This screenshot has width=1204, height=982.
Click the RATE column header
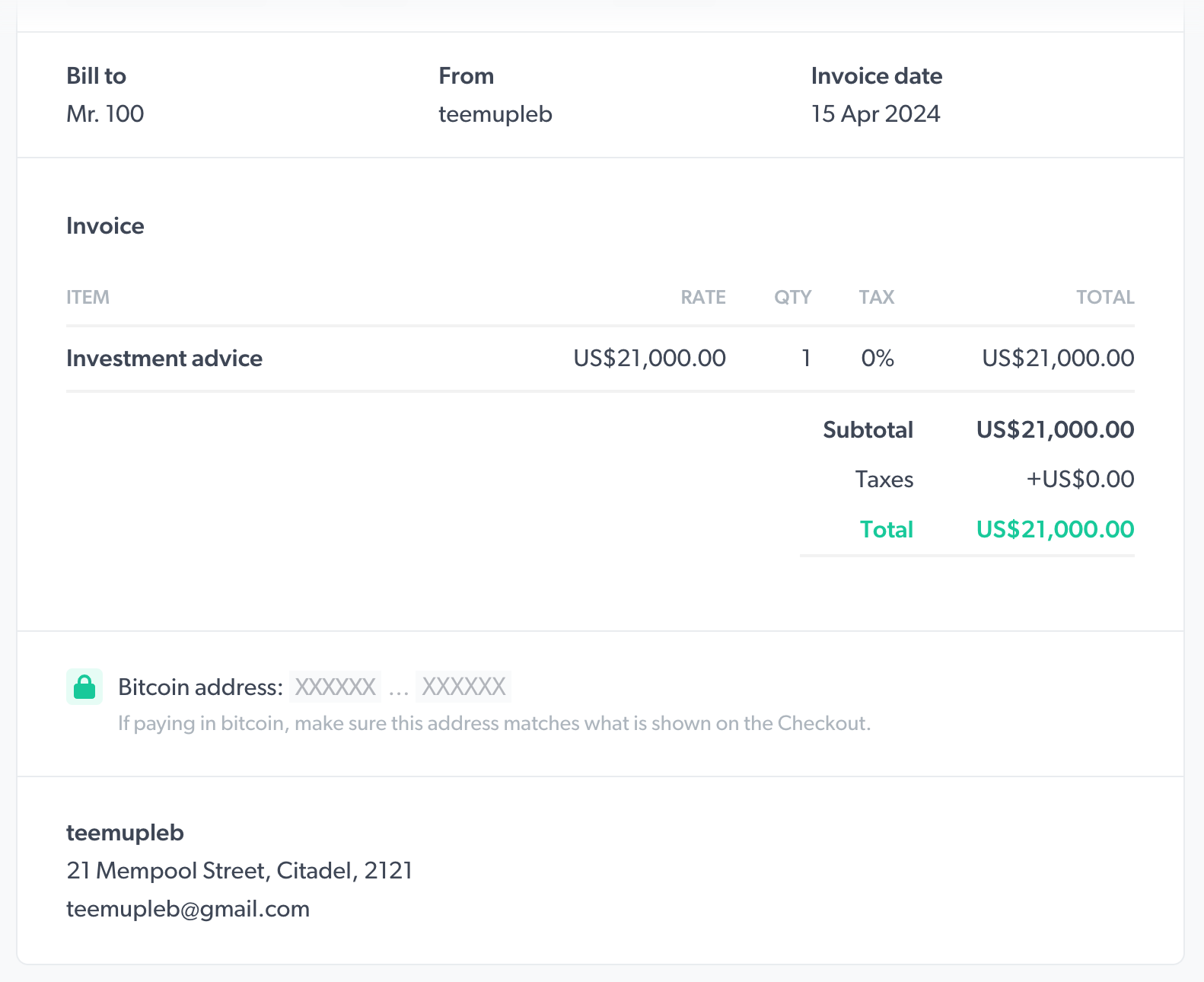[x=702, y=297]
